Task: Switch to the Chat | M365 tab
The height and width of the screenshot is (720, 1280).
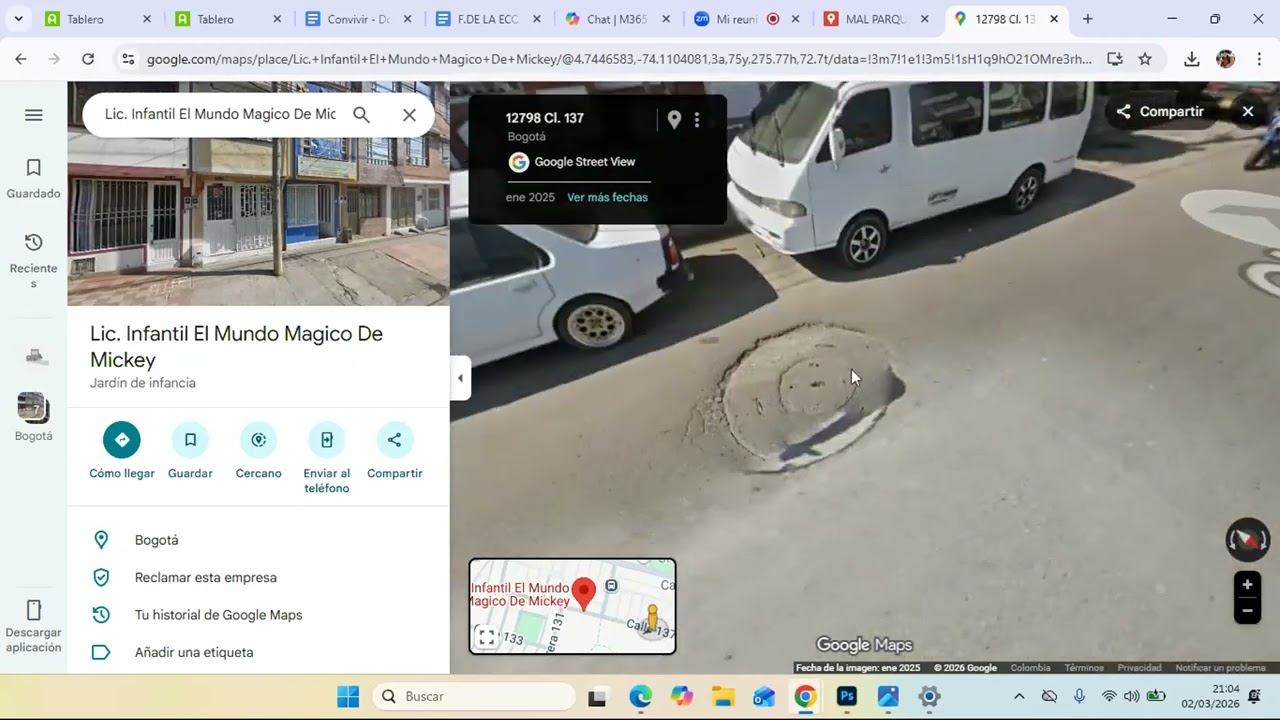Action: 615,19
